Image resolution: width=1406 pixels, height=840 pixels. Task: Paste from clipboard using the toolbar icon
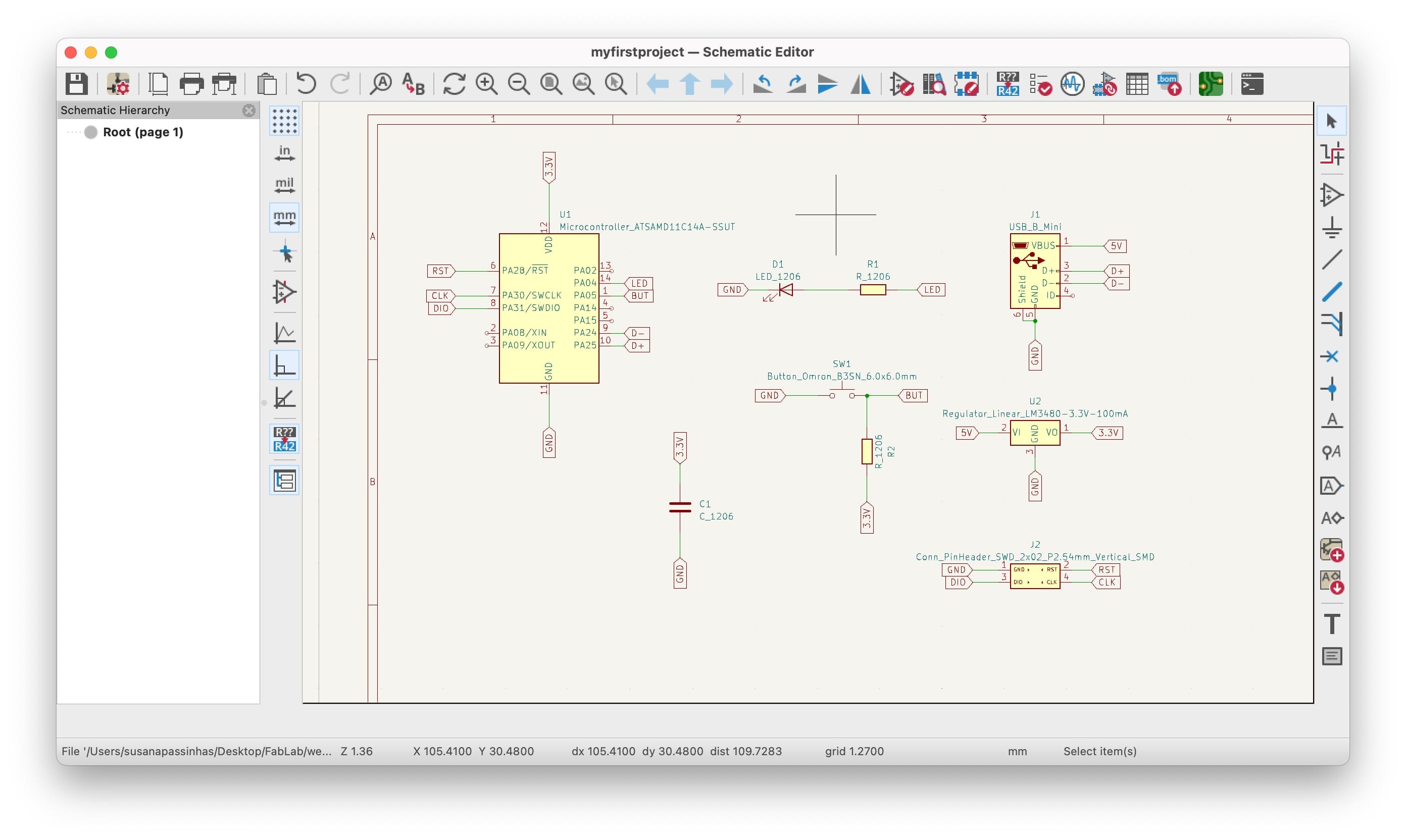pos(267,84)
